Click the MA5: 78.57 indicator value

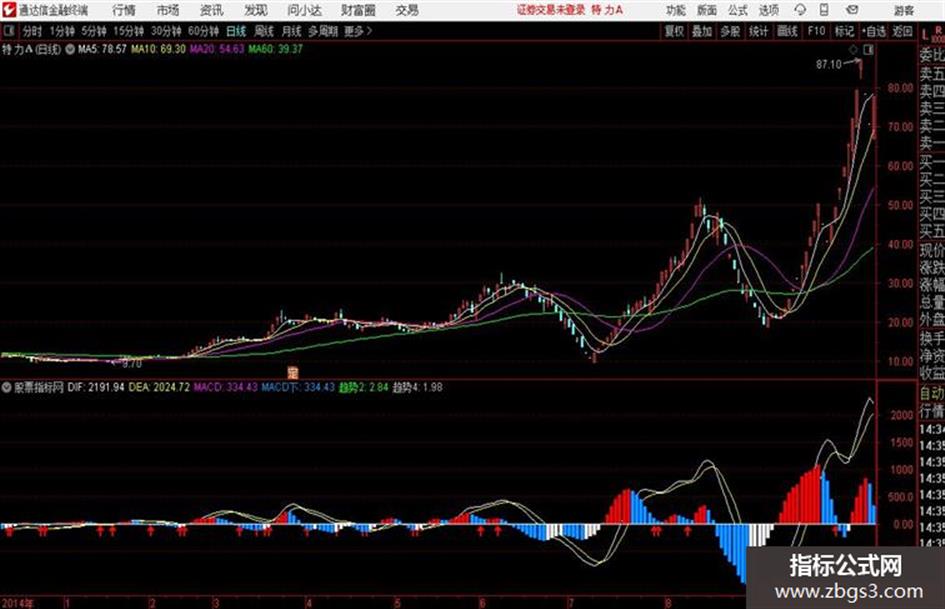pyautogui.click(x=102, y=49)
